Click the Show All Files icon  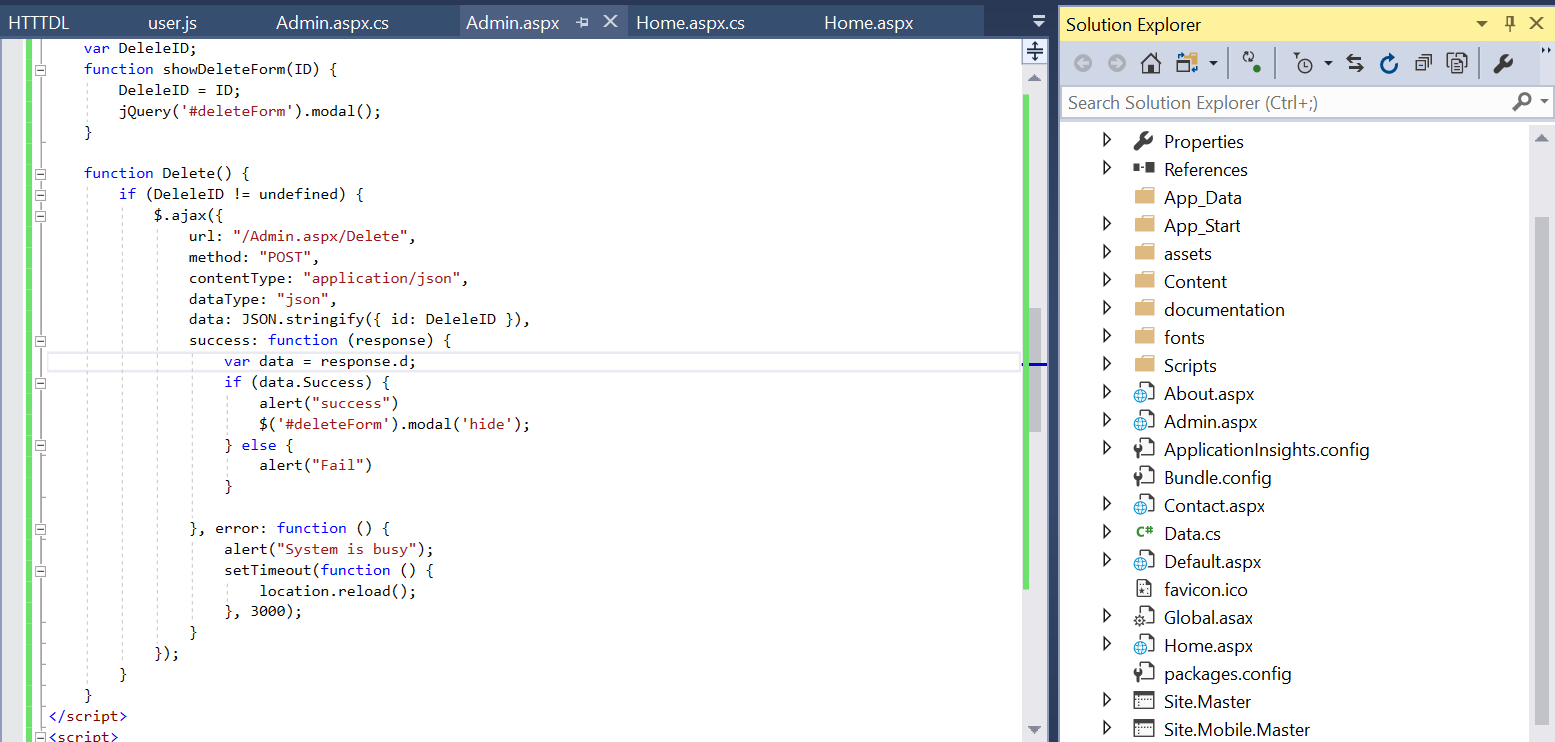pyautogui.click(x=1457, y=64)
